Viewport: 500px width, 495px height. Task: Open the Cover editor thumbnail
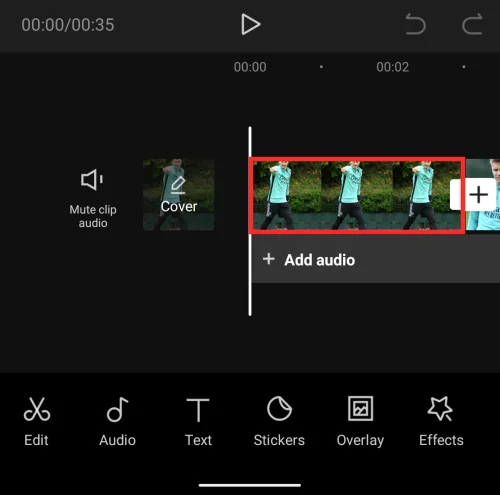[179, 195]
